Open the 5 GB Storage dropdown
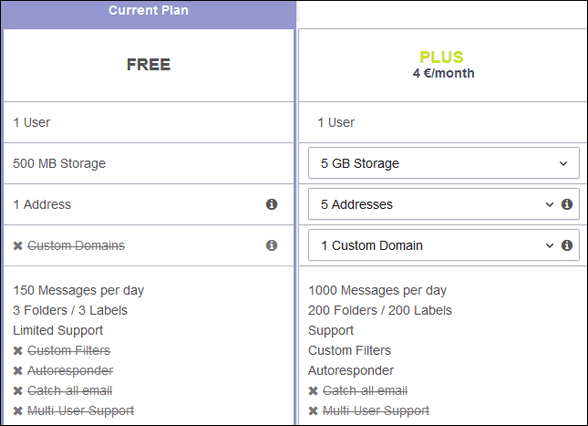This screenshot has height=426, width=588. [444, 163]
